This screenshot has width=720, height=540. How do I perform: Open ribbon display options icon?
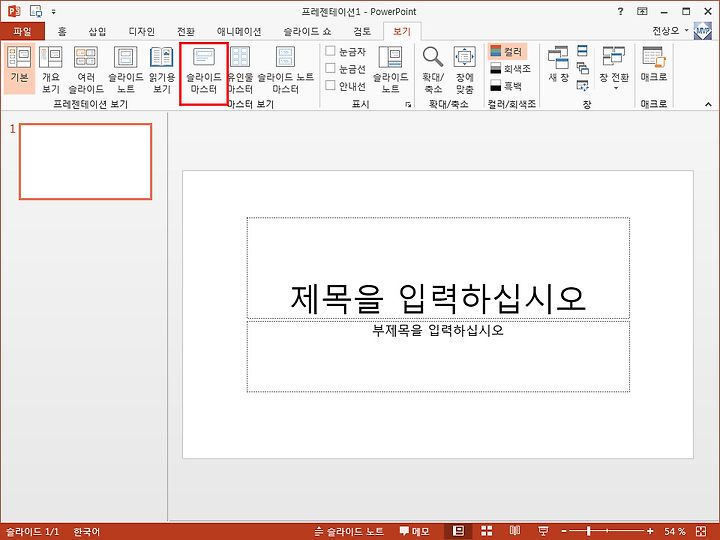point(642,11)
